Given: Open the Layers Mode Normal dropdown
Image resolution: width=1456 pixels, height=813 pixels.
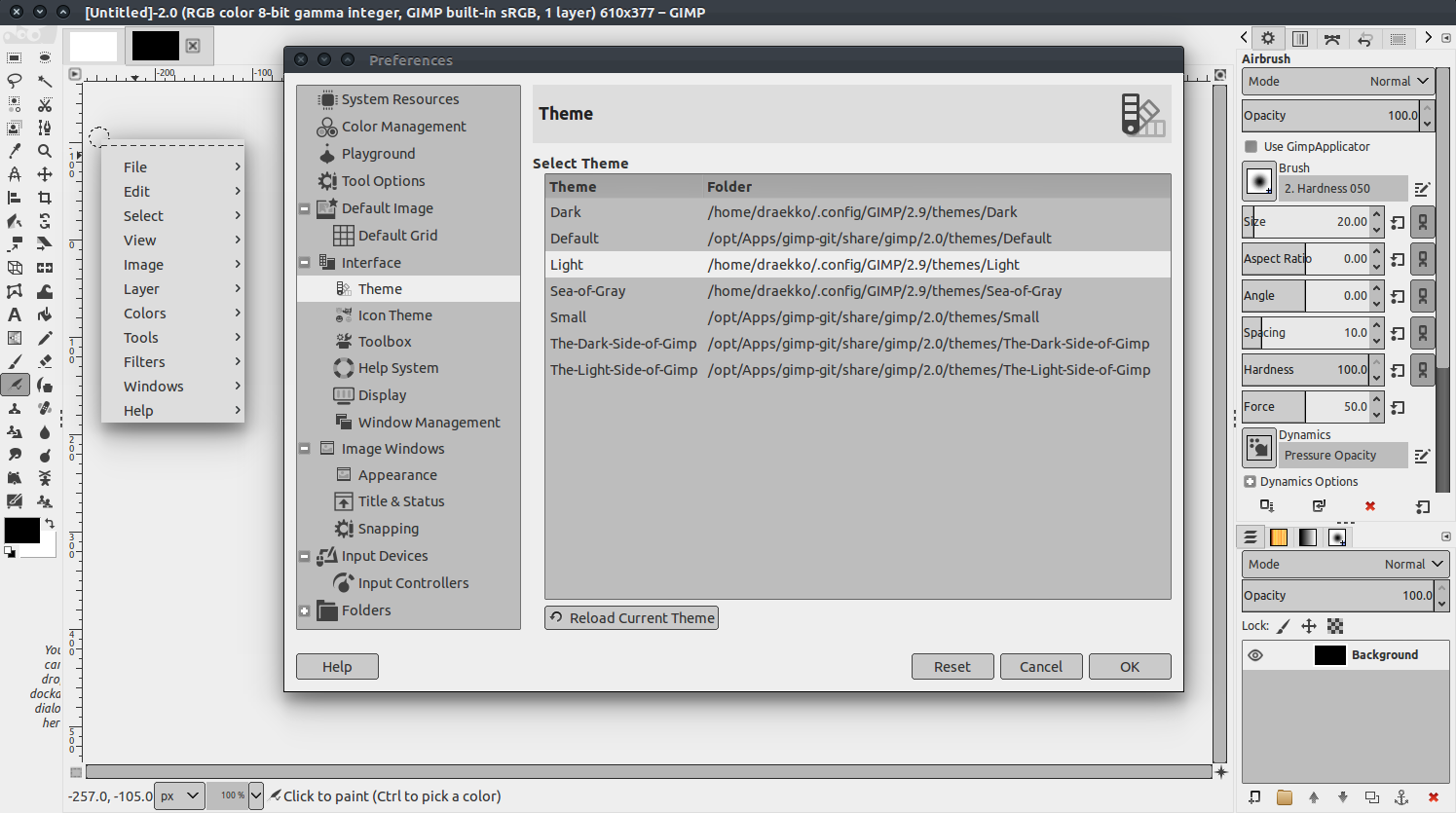Looking at the screenshot, I should pyautogui.click(x=1345, y=565).
